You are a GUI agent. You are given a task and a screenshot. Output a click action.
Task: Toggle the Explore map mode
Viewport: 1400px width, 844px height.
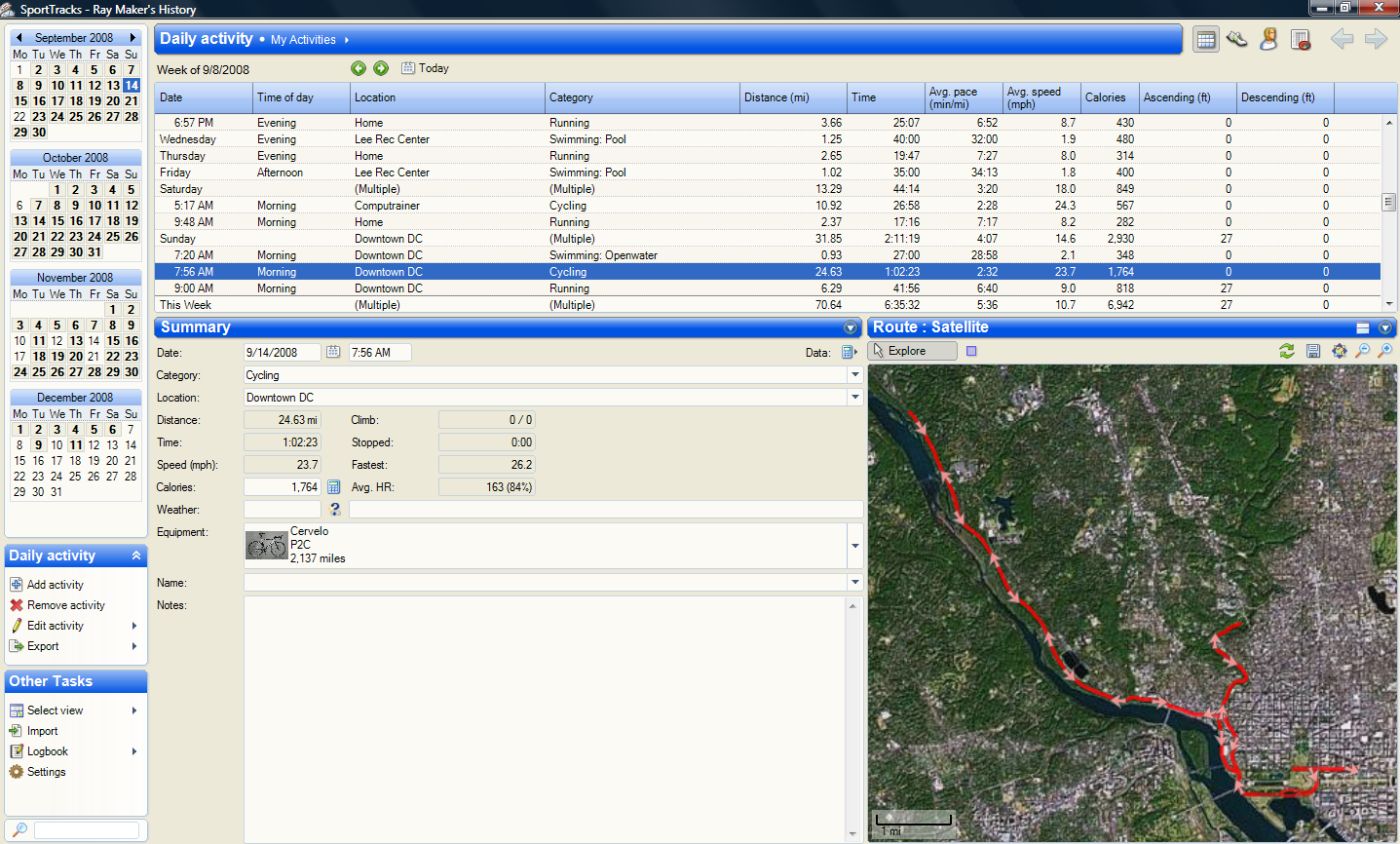(x=913, y=351)
